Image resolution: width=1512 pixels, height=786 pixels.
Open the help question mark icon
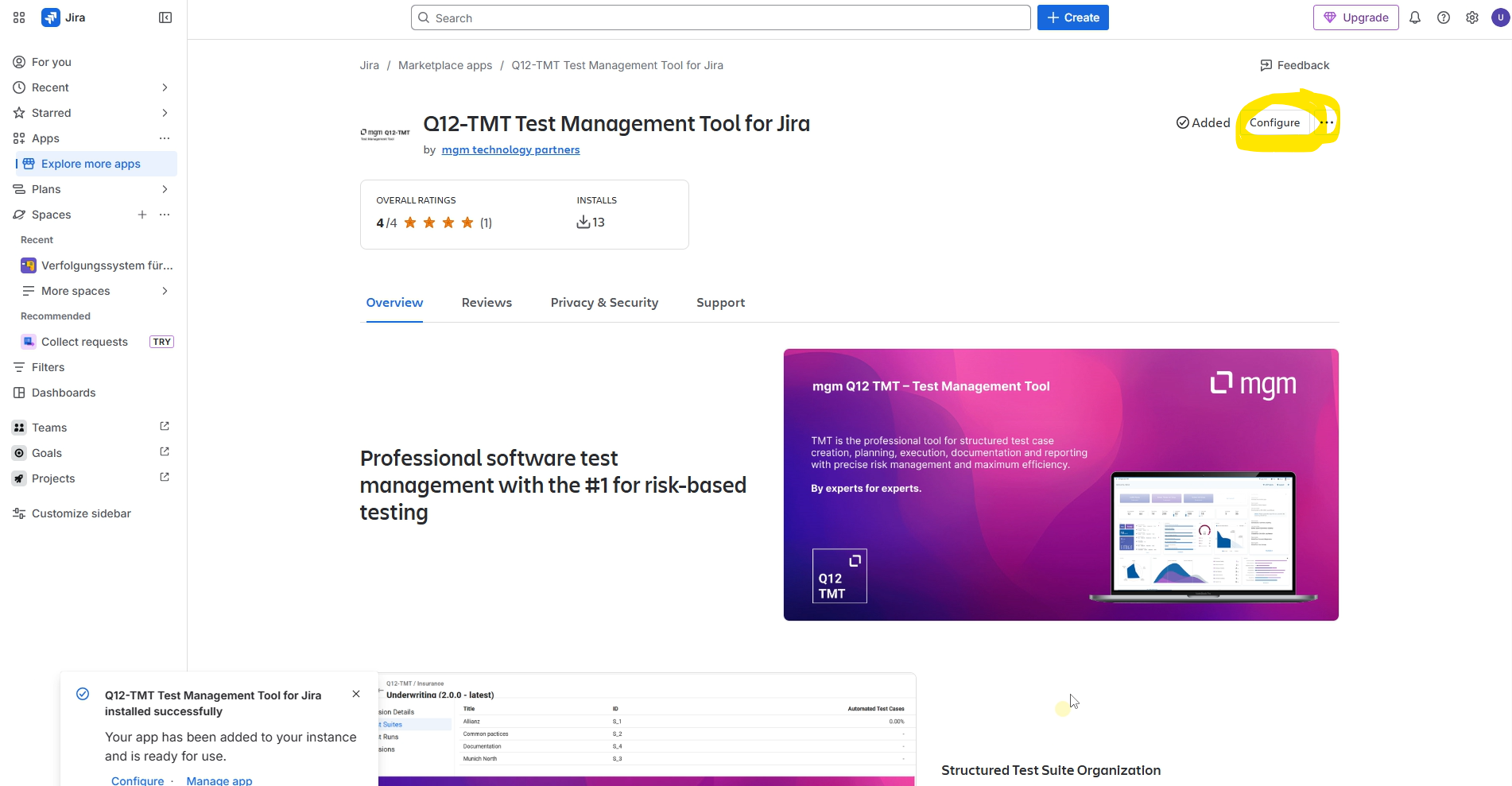point(1444,17)
